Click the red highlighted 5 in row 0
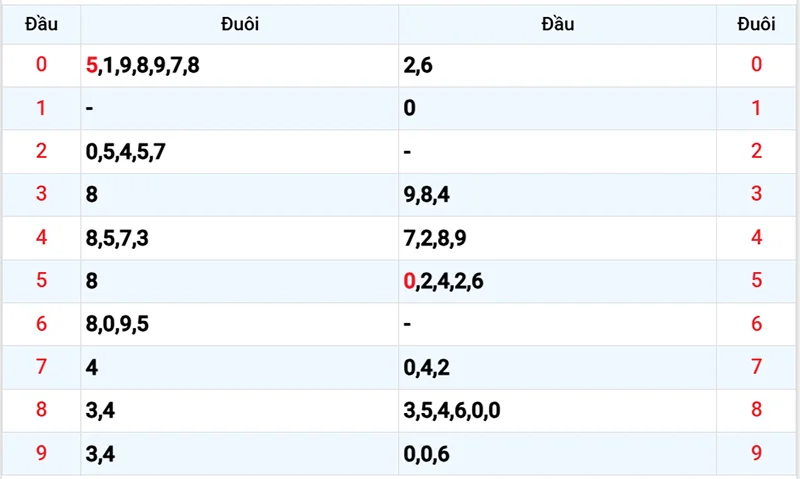Image resolution: width=800 pixels, height=479 pixels. (92, 66)
